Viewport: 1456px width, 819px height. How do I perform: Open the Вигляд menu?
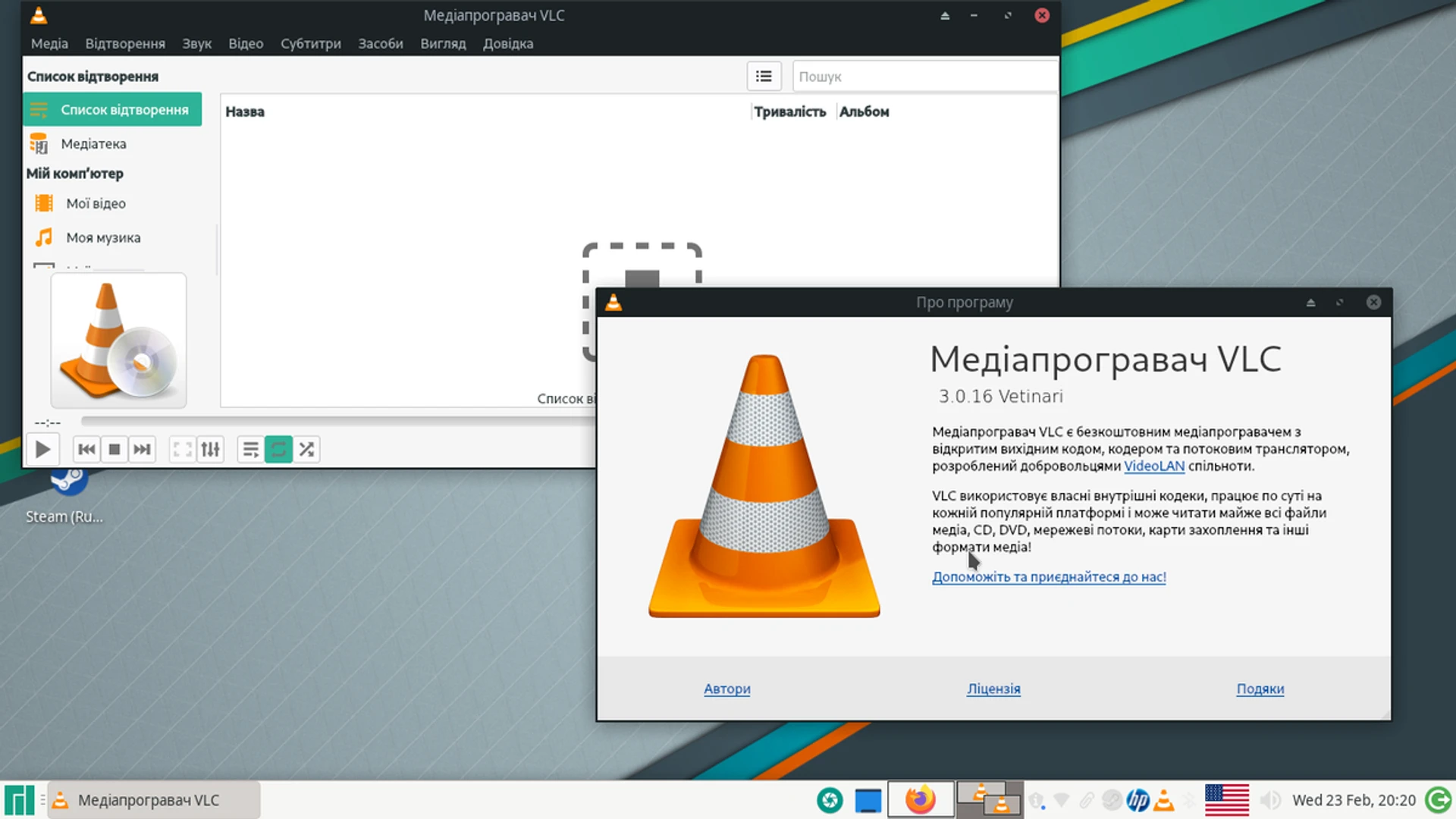(443, 44)
